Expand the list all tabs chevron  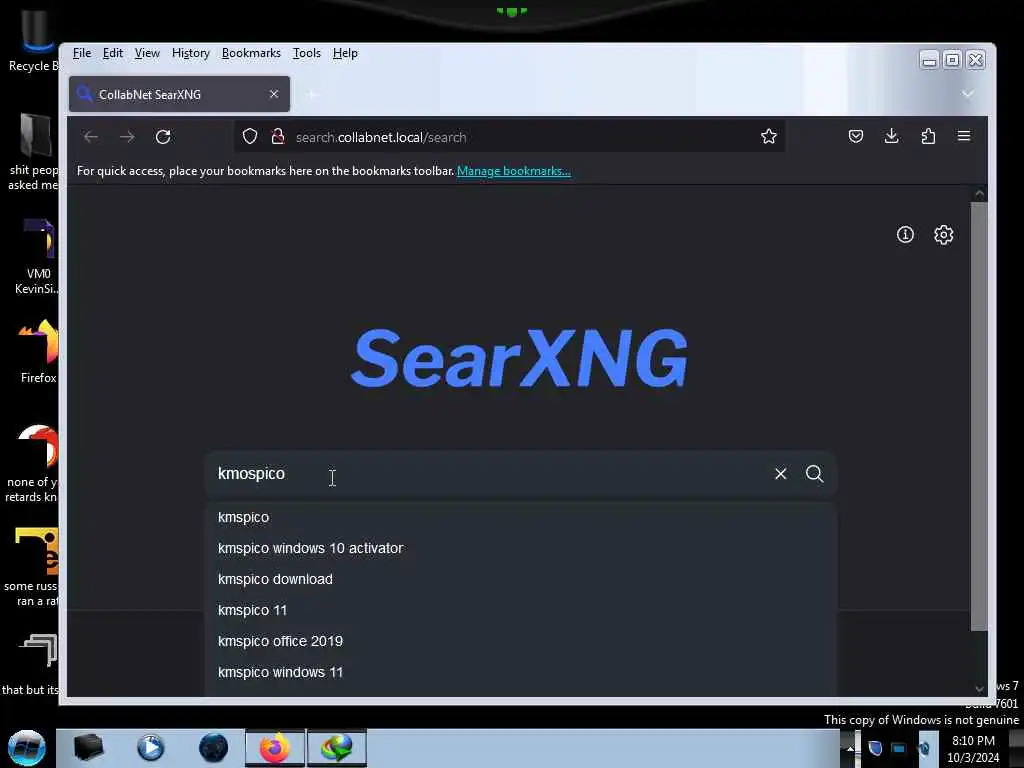point(968,94)
